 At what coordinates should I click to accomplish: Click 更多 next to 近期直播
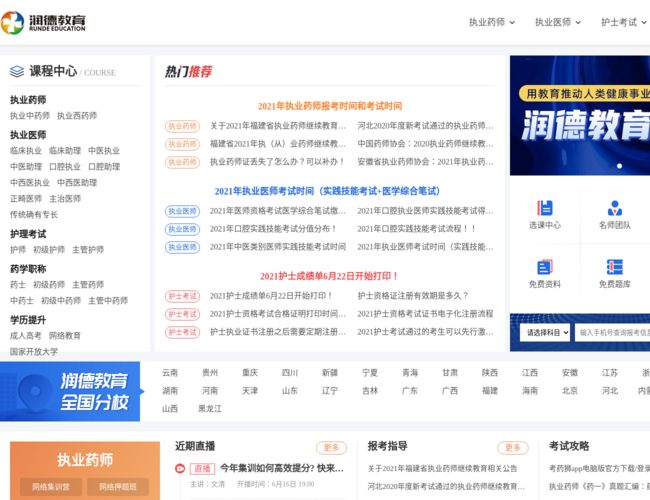331,448
